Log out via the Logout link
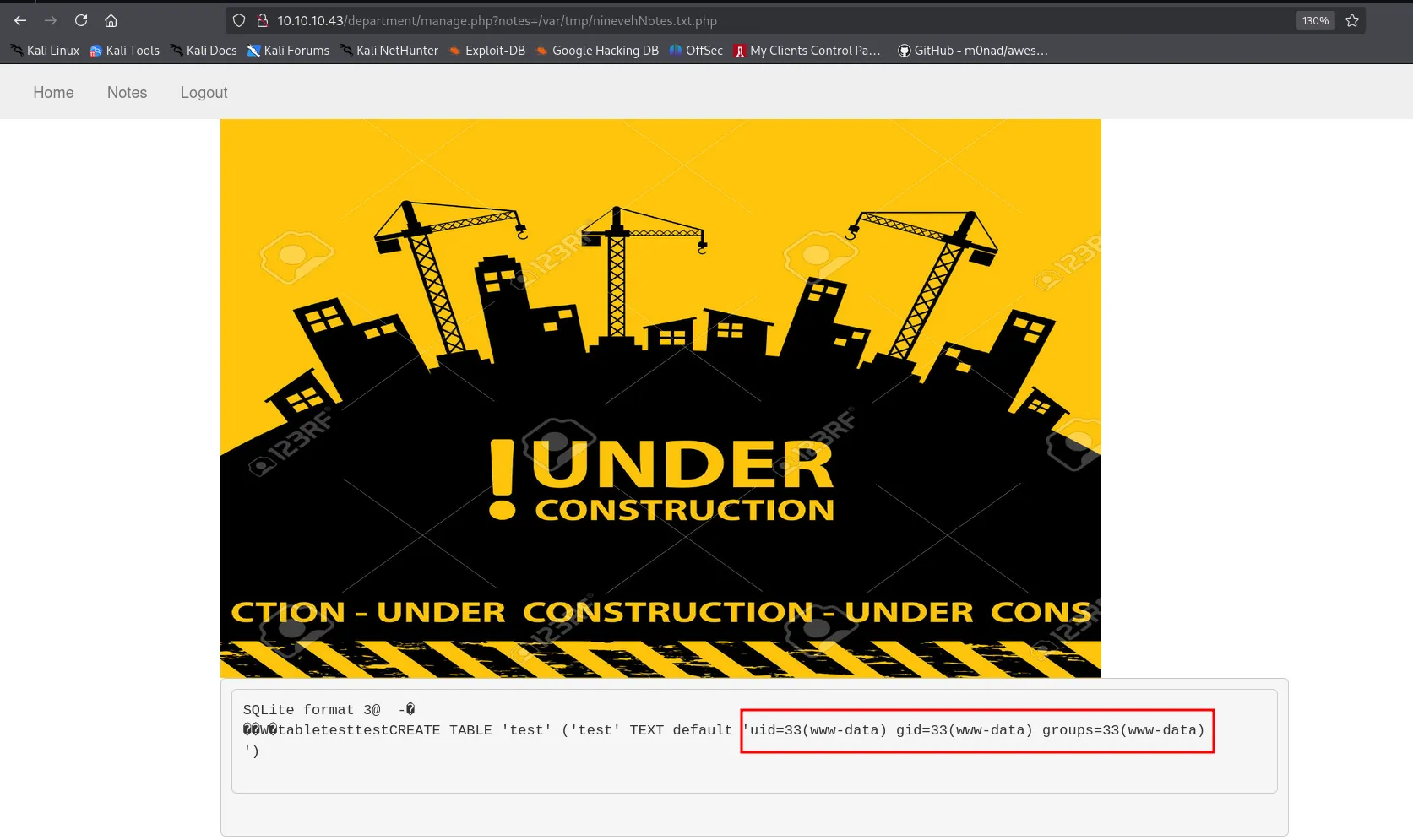Screen dimensions: 1413x840 (x=204, y=93)
